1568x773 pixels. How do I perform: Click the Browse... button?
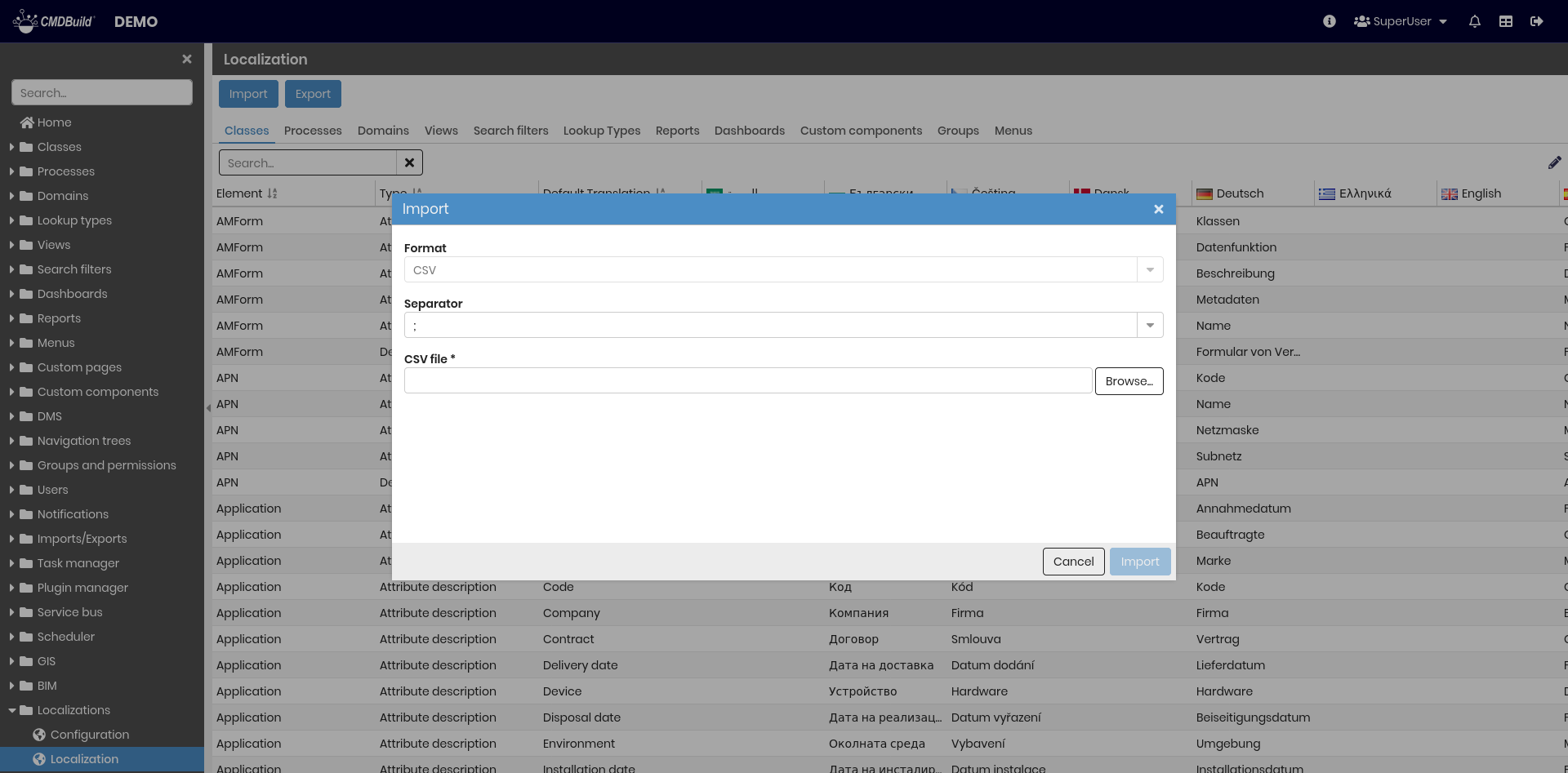coord(1129,381)
